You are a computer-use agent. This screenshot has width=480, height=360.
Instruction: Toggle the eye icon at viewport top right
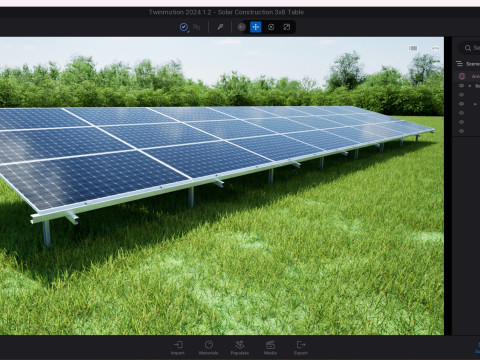pyautogui.click(x=435, y=48)
